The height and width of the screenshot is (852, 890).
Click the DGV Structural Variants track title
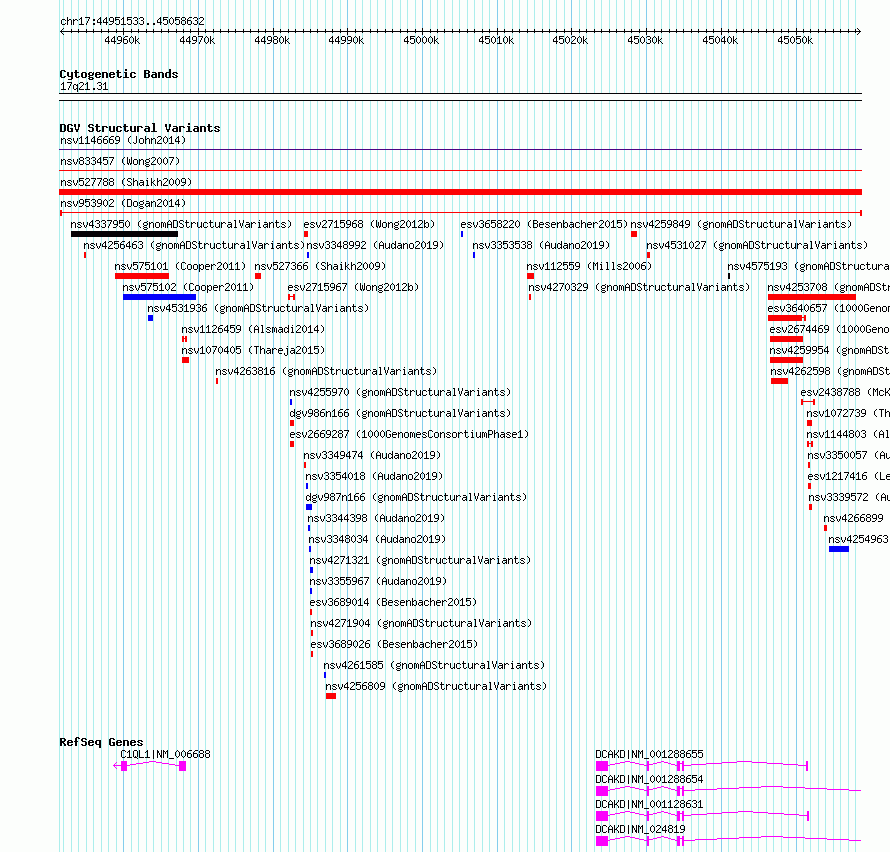tap(140, 128)
